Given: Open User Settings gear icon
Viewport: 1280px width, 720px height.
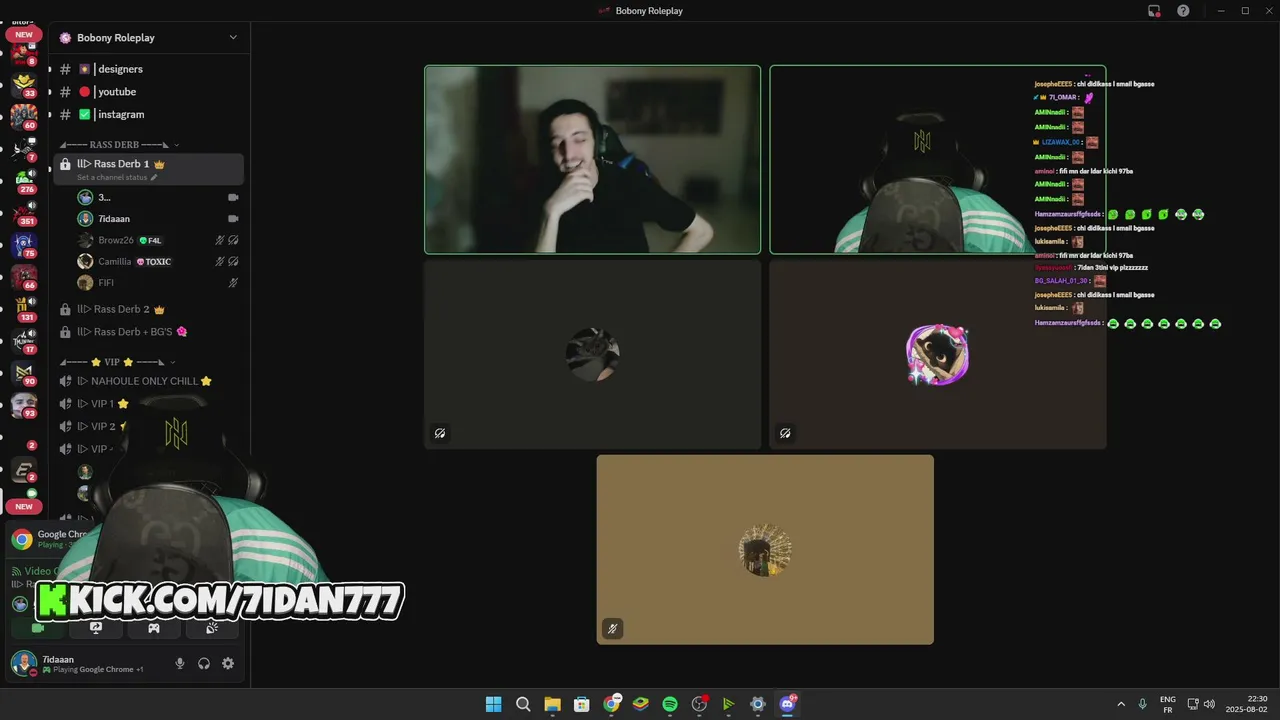Looking at the screenshot, I should pos(228,663).
